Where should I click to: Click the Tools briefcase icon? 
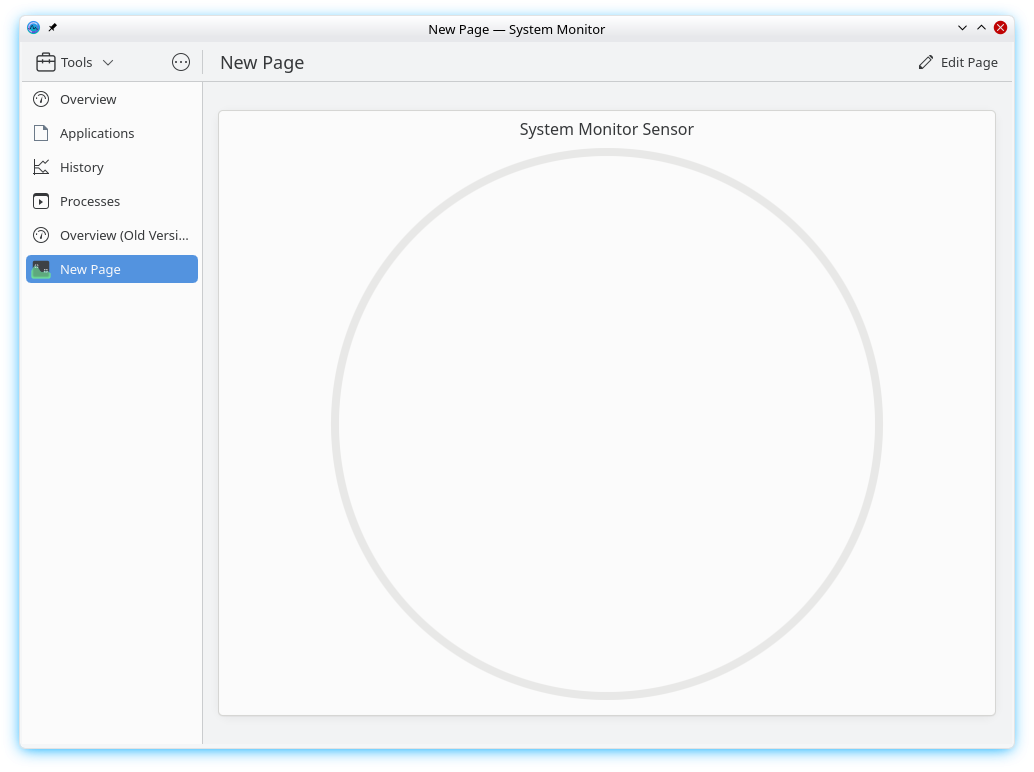[x=46, y=62]
